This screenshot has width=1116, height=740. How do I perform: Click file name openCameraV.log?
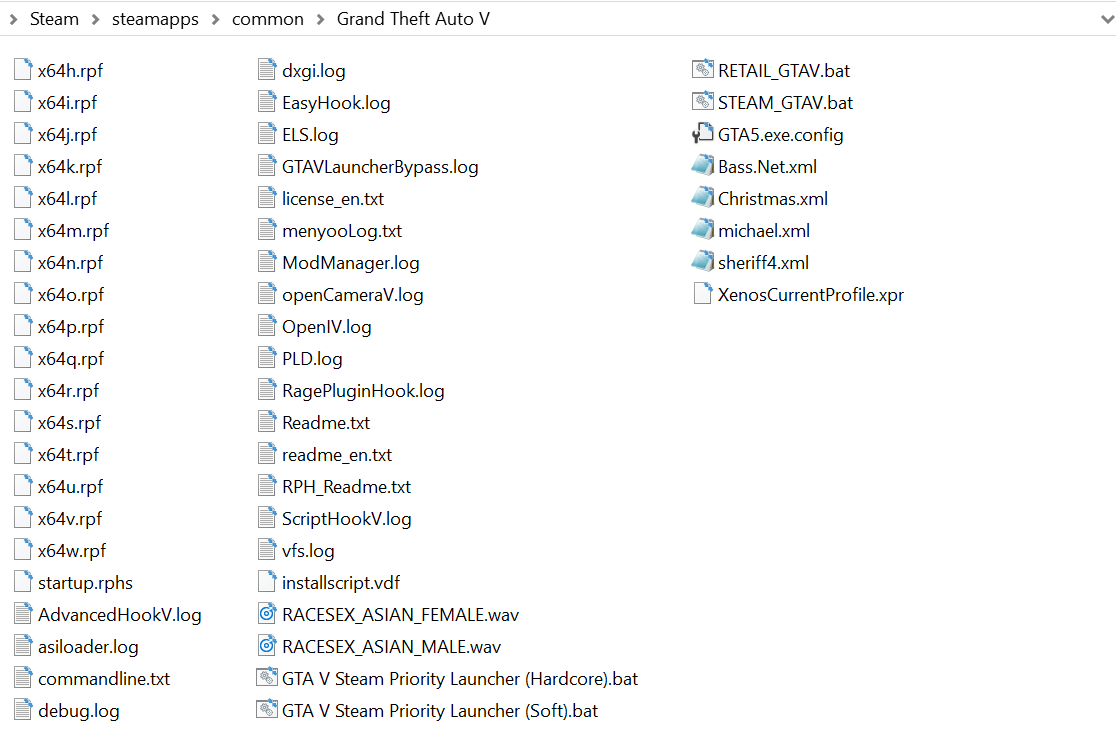(x=352, y=295)
